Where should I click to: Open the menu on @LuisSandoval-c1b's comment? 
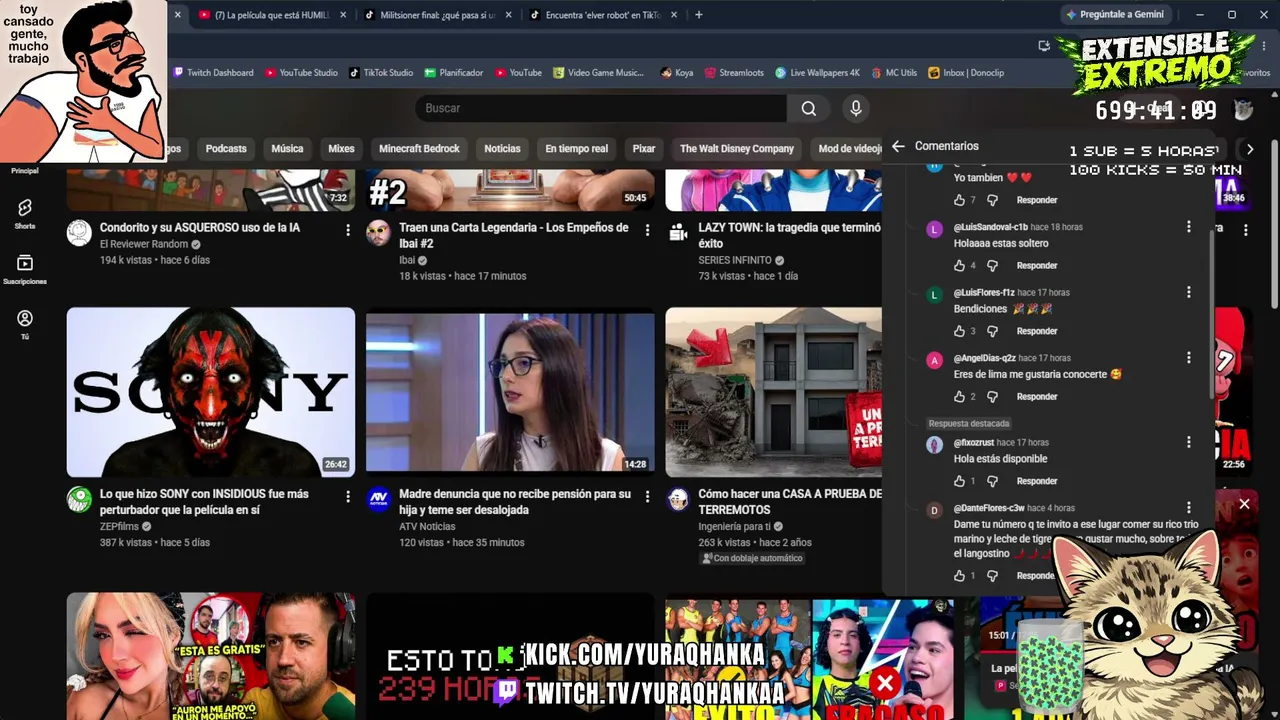tap(1188, 227)
